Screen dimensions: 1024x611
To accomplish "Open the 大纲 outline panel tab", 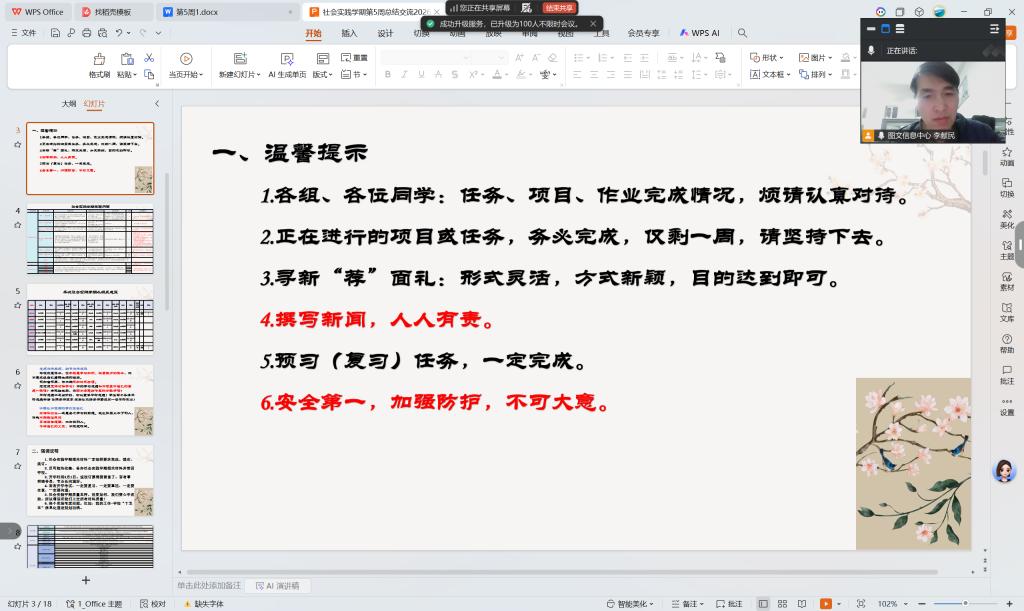I will [x=68, y=103].
